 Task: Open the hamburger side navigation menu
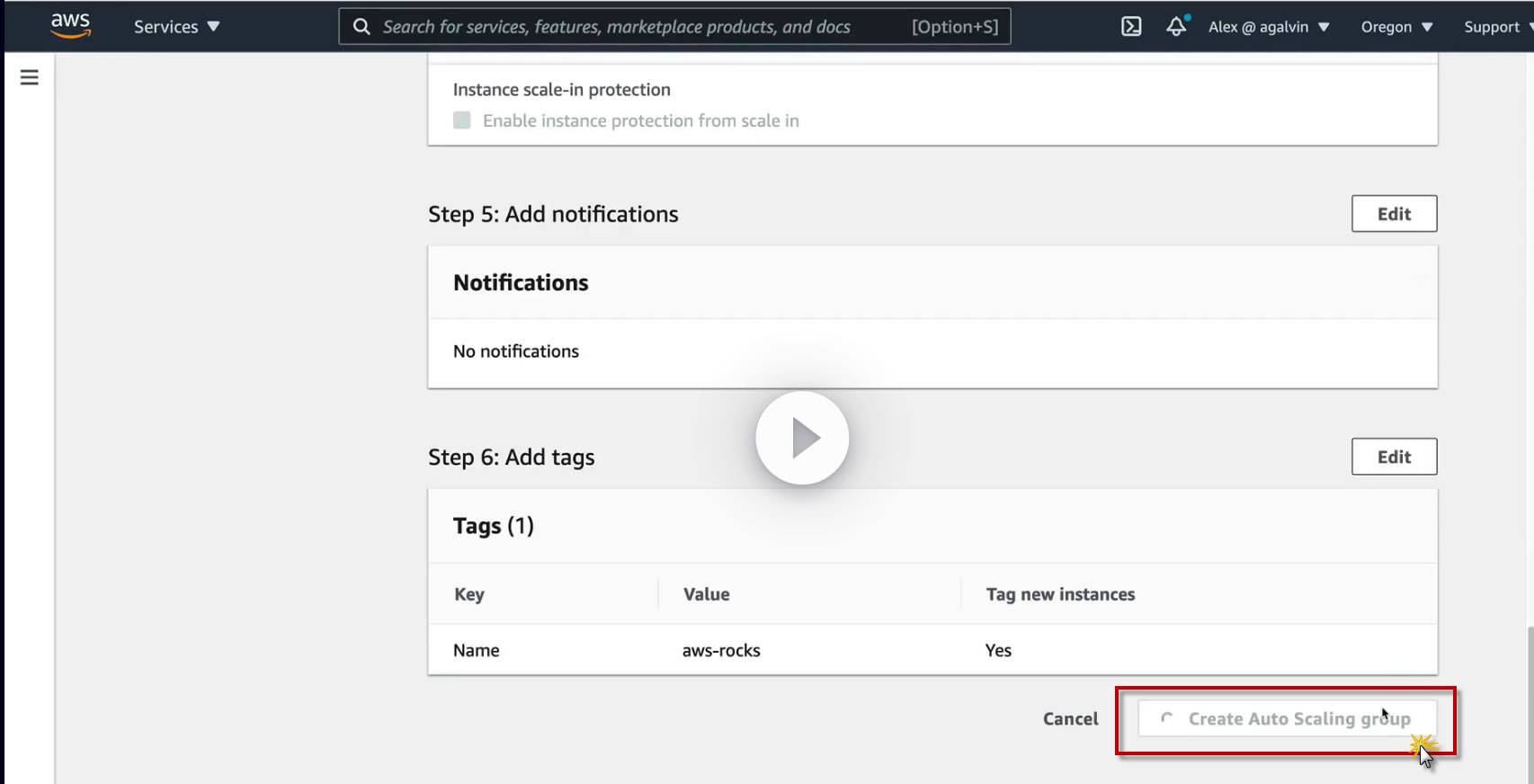click(30, 77)
